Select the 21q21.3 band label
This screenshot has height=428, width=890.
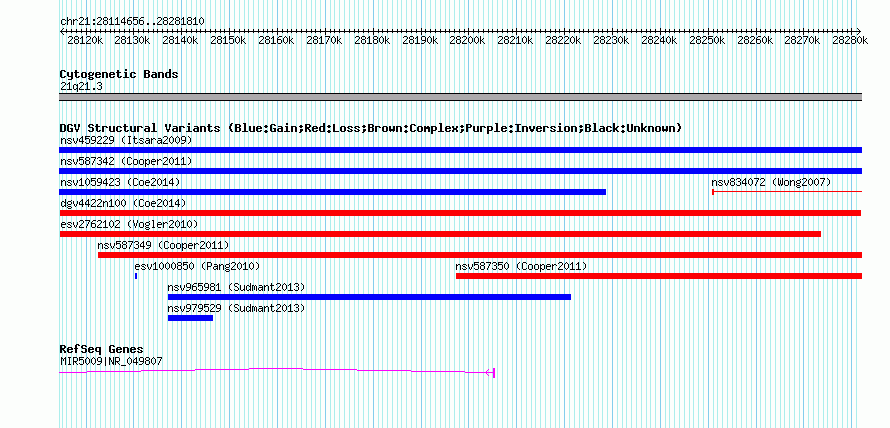[x=81, y=87]
